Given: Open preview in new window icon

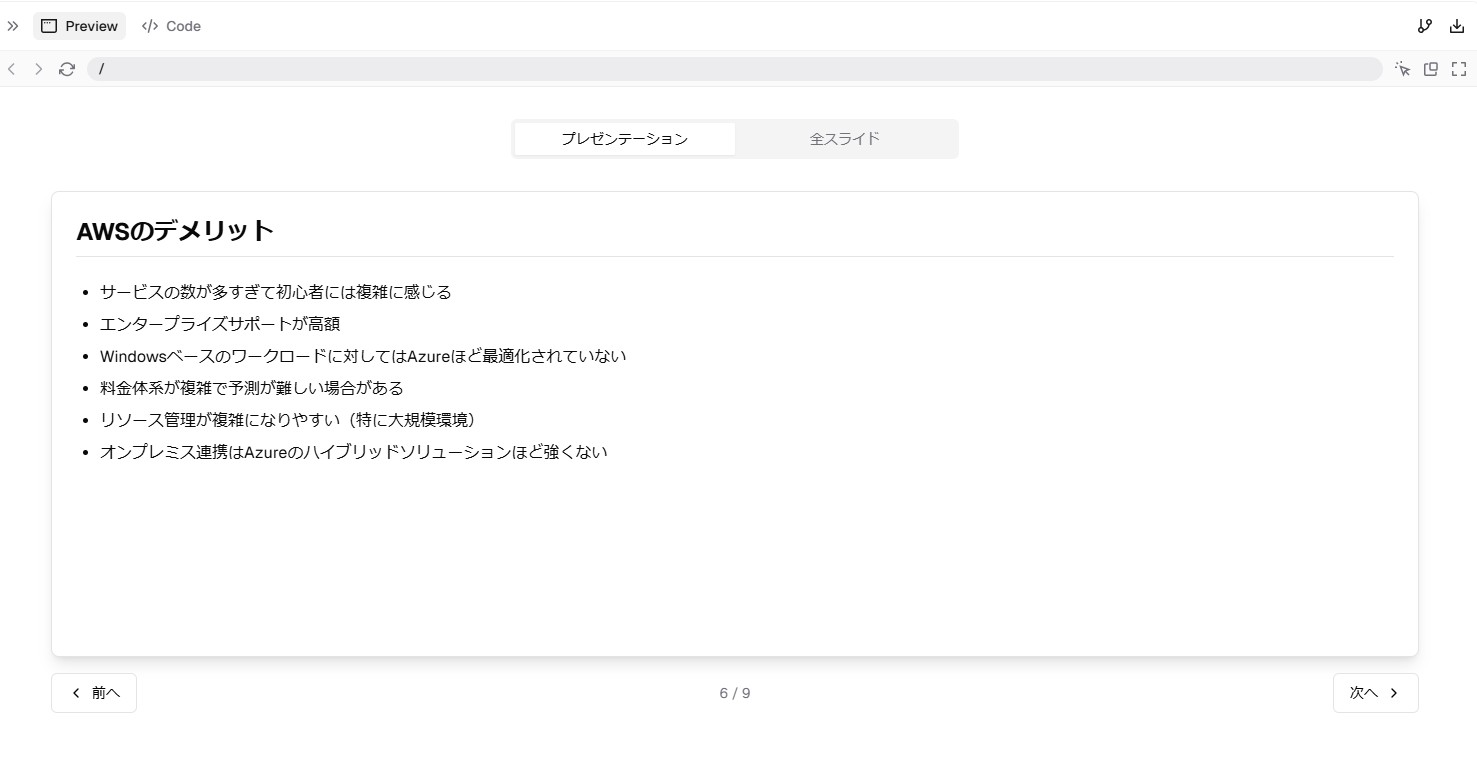Looking at the screenshot, I should click(x=1431, y=69).
